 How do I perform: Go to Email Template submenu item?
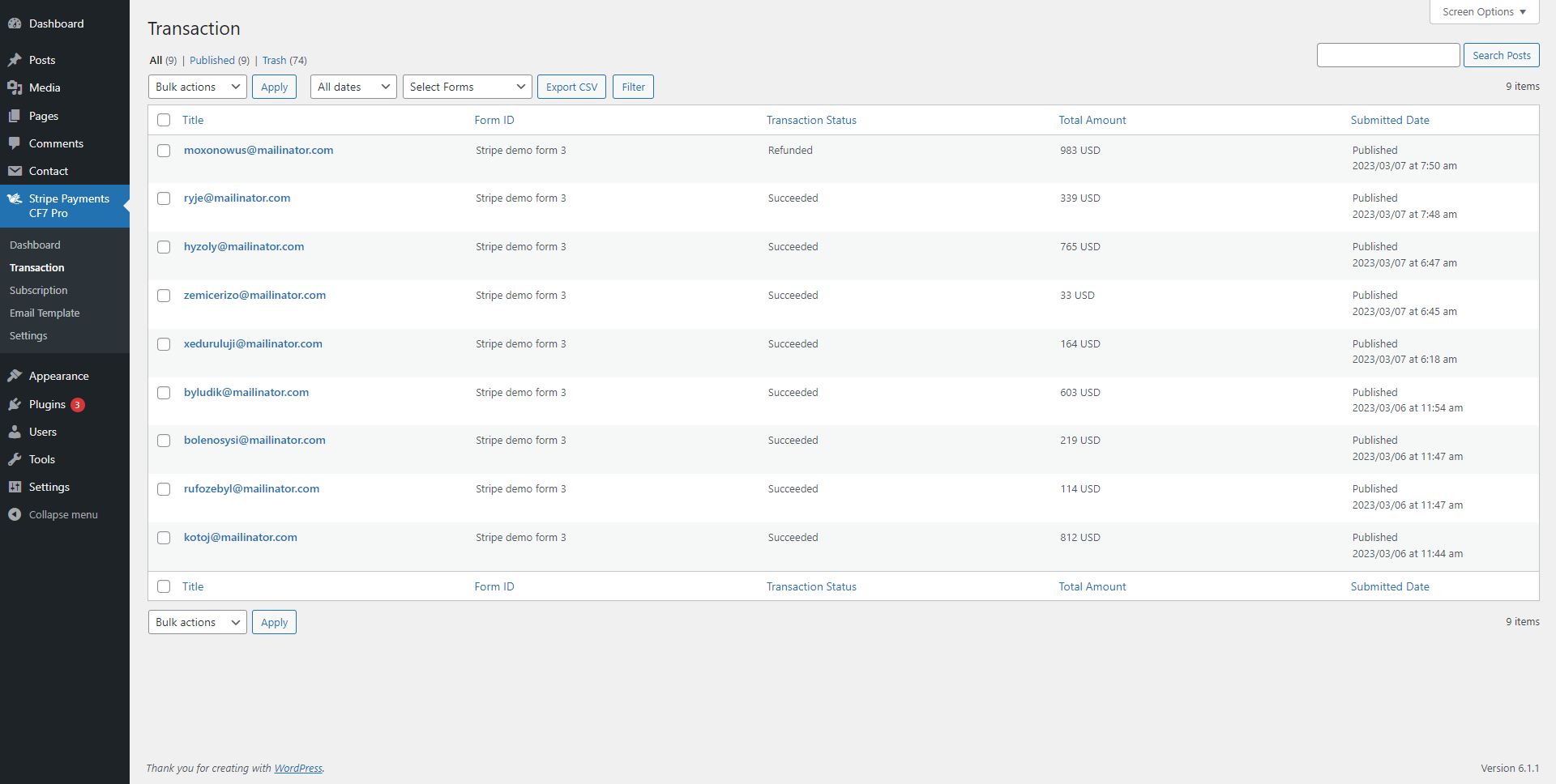pyautogui.click(x=45, y=313)
